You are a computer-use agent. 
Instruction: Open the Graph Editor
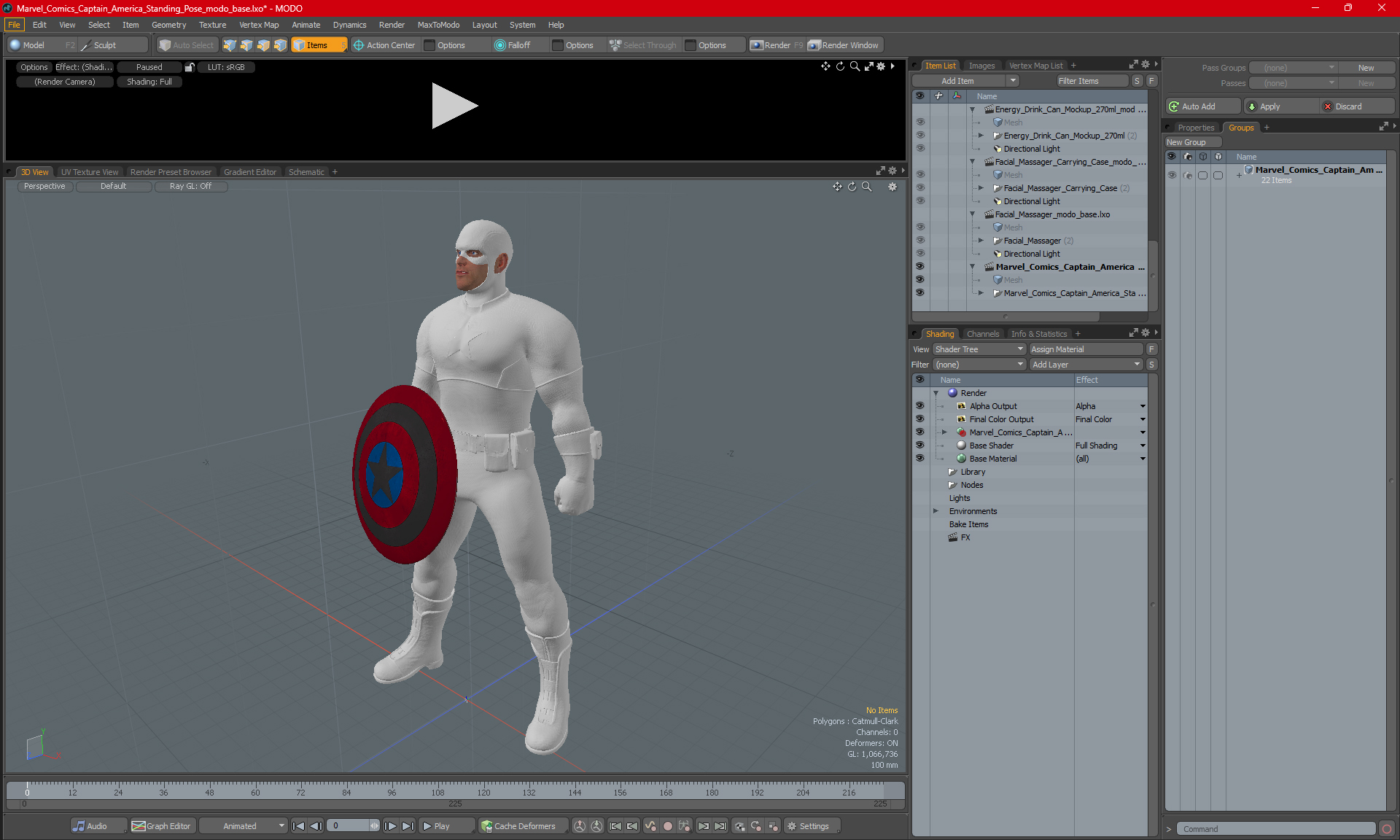pyautogui.click(x=162, y=826)
